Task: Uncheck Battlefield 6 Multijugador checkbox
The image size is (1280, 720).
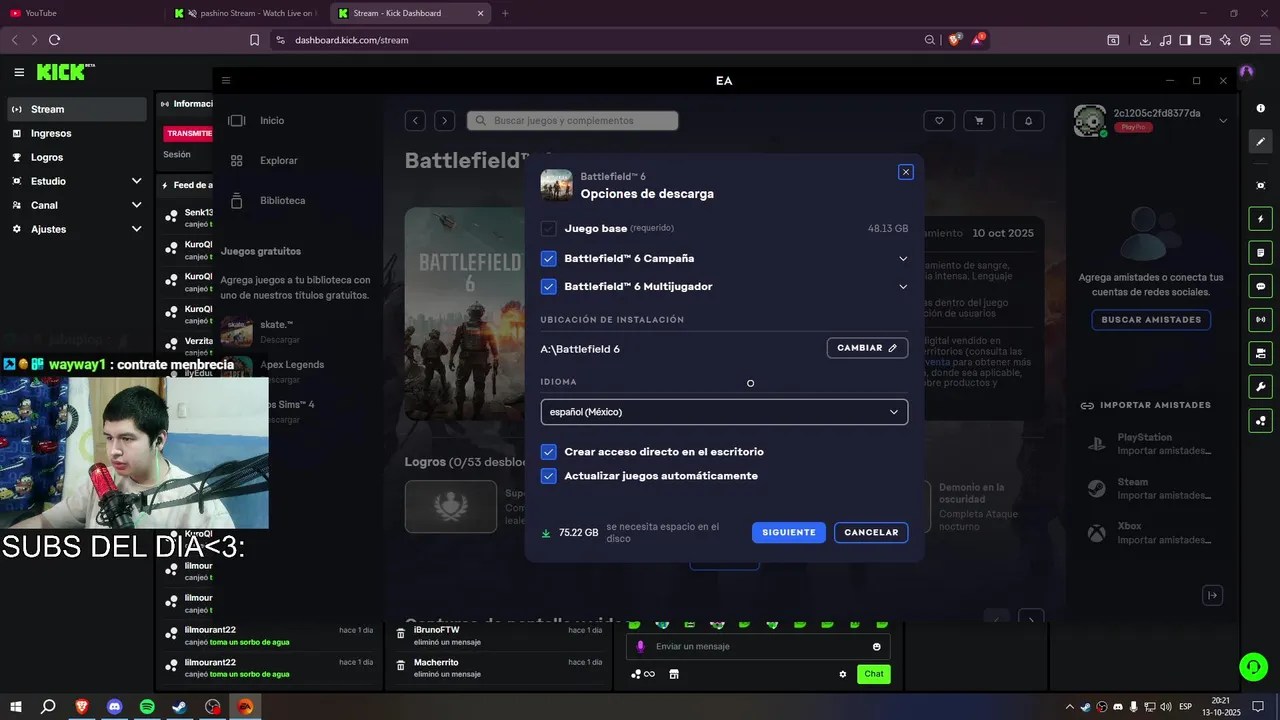Action: click(548, 286)
